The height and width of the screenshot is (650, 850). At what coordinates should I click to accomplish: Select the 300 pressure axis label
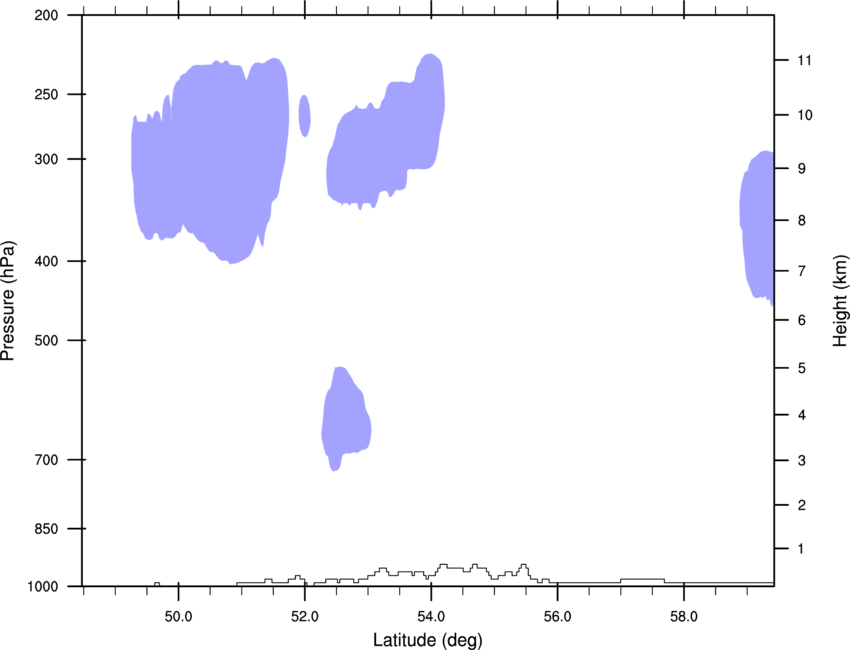coord(47,159)
